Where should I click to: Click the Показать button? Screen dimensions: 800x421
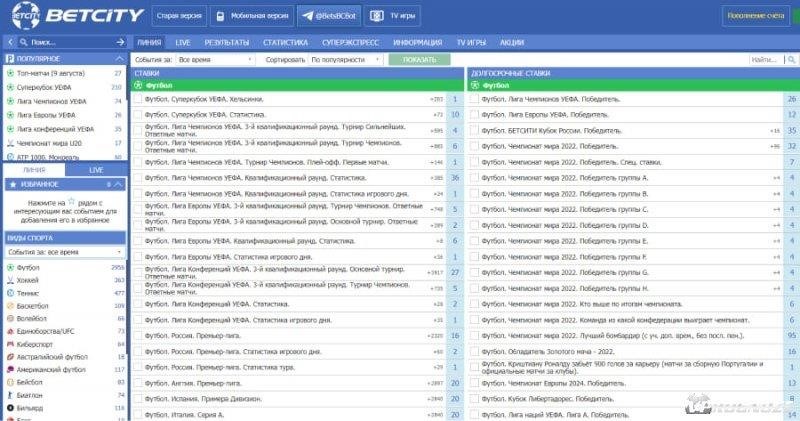419,60
